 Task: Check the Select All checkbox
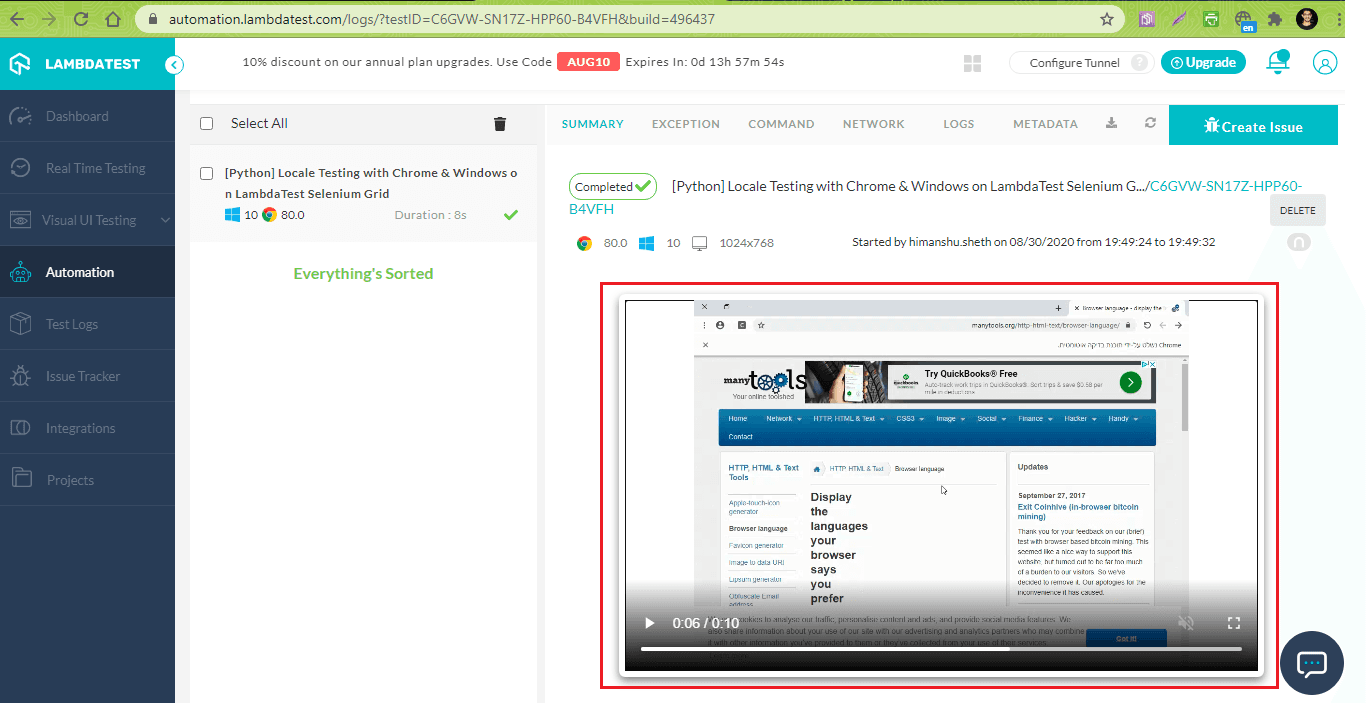[x=206, y=123]
